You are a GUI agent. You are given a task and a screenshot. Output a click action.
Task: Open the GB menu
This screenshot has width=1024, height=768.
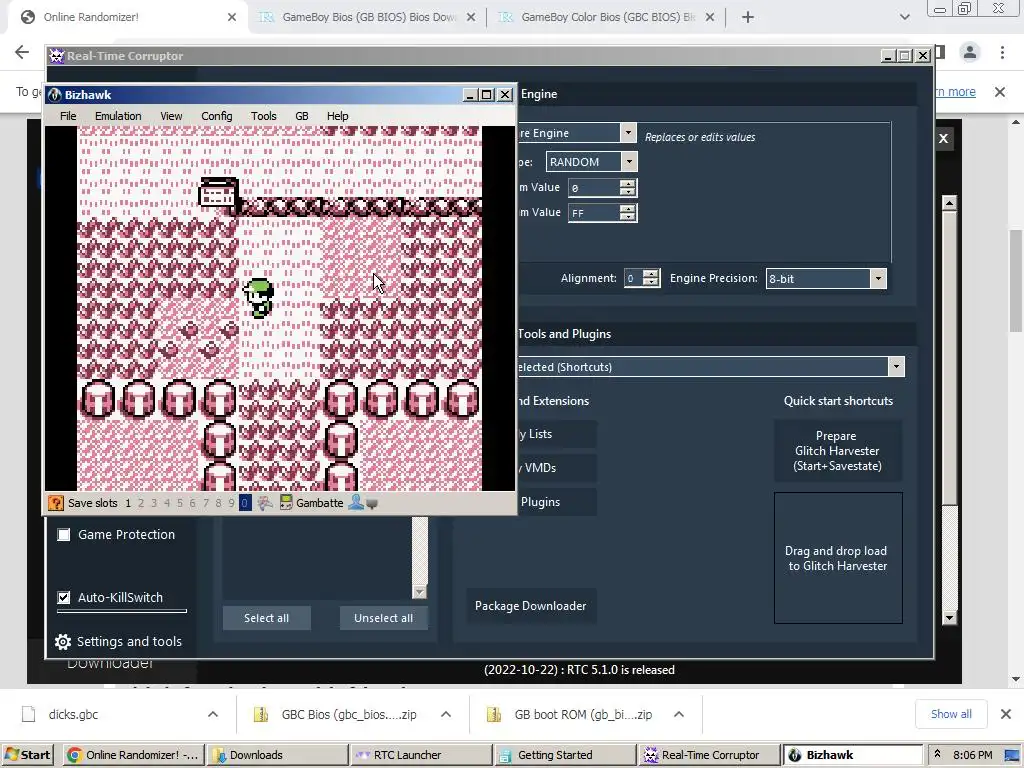coord(302,116)
